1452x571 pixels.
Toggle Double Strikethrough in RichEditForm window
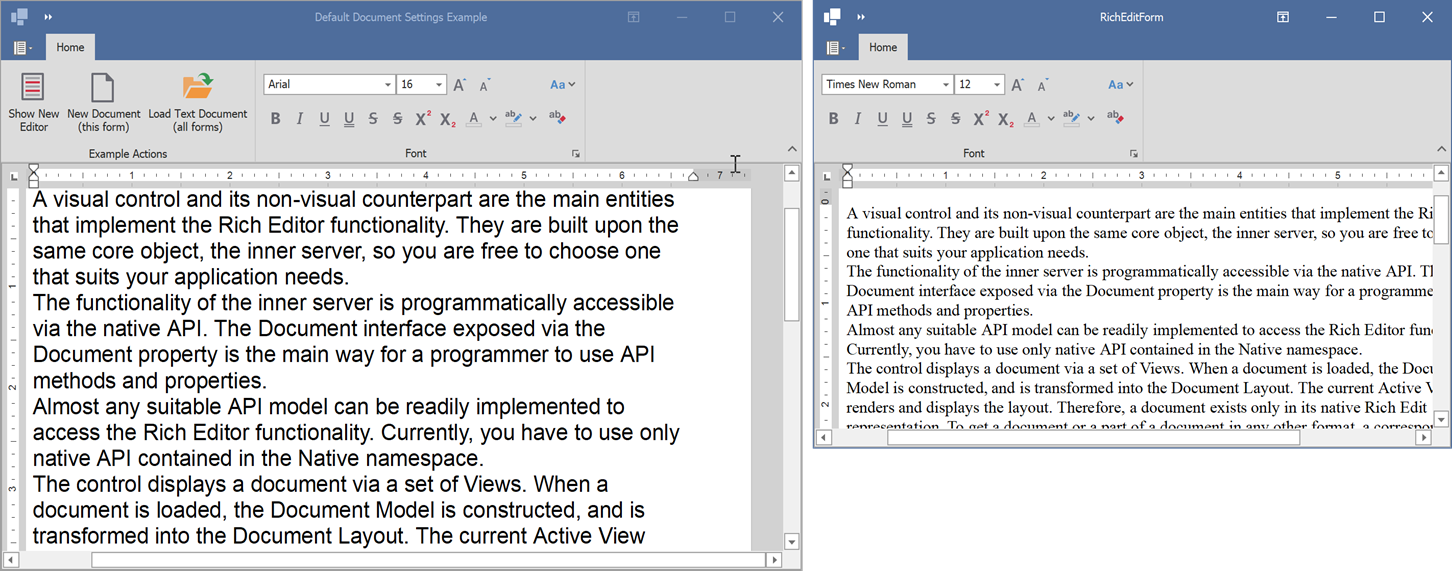pos(955,118)
